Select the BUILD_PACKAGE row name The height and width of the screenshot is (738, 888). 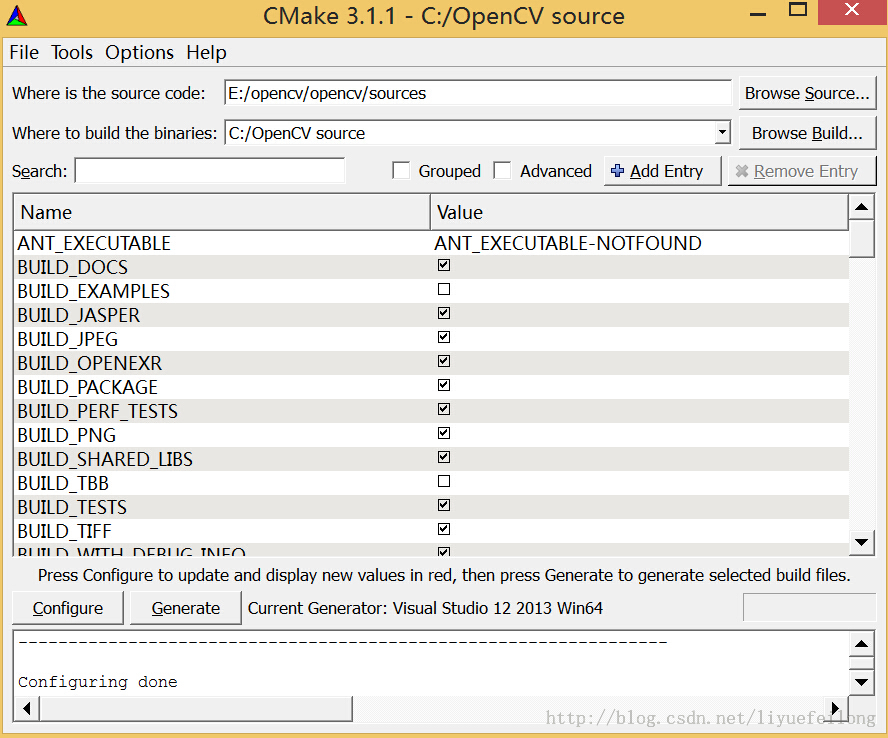(88, 387)
